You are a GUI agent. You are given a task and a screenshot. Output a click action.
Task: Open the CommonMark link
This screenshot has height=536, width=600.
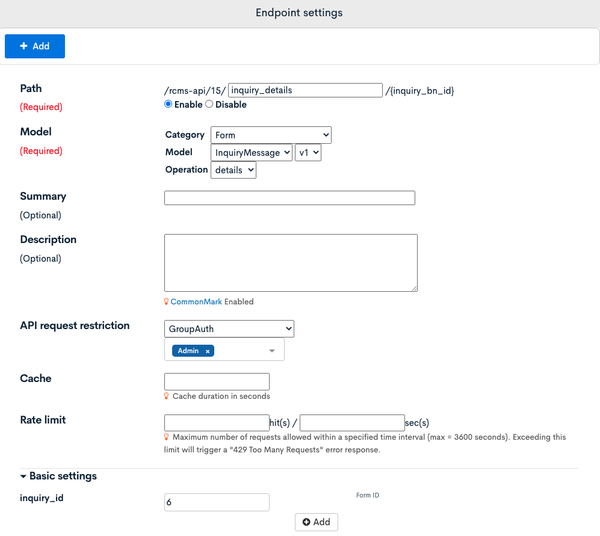point(196,301)
